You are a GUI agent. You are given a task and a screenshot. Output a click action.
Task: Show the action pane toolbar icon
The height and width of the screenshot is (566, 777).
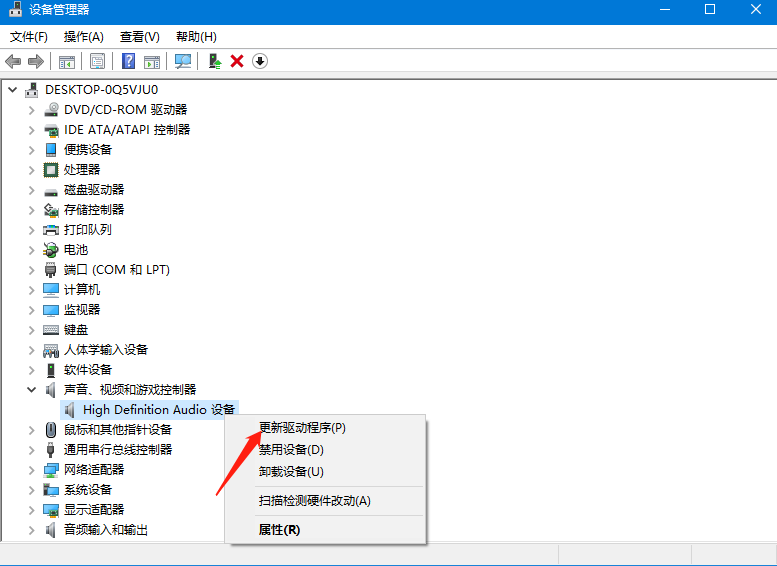click(152, 61)
